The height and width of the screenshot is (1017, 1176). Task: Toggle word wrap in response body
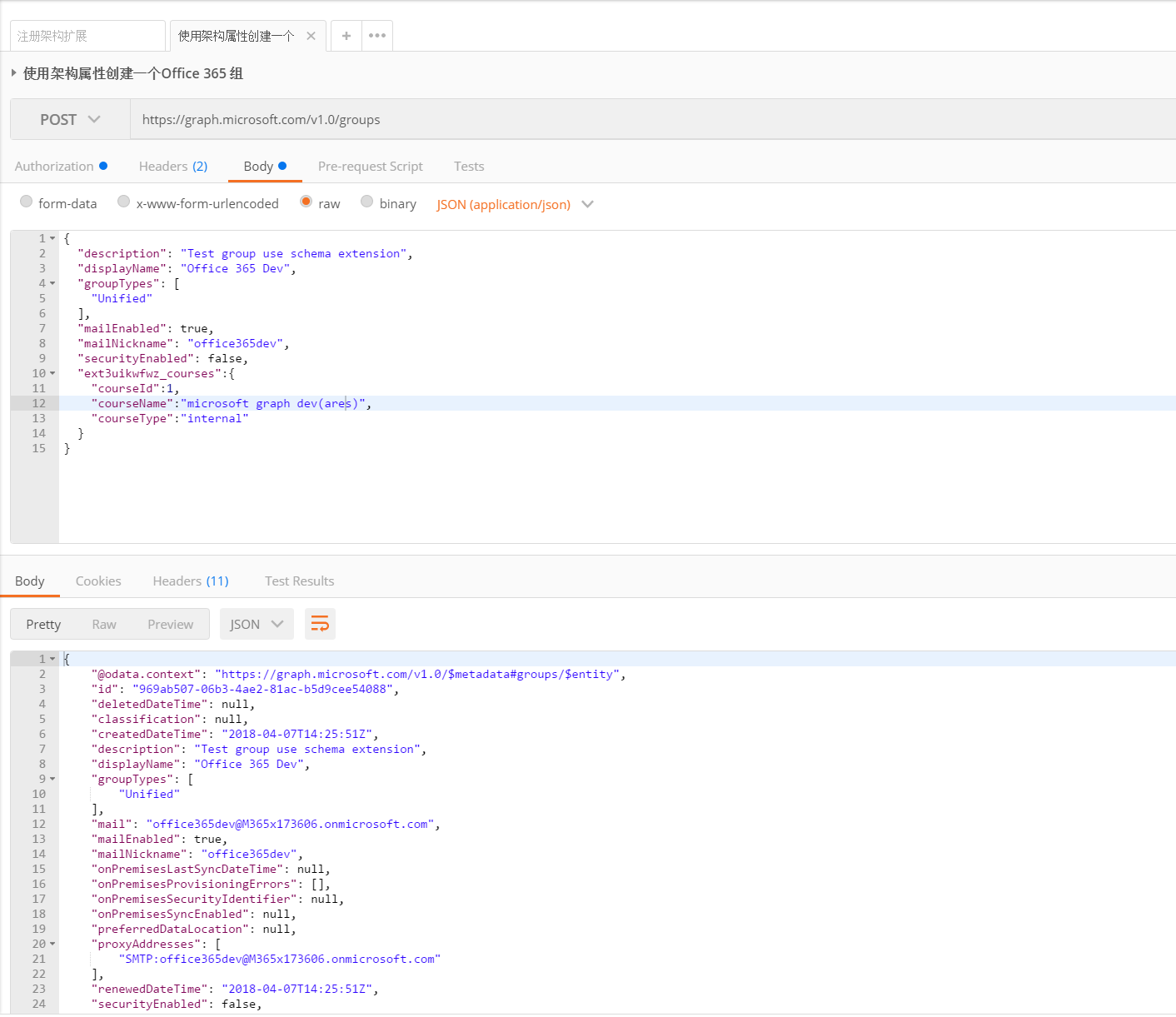click(x=320, y=625)
